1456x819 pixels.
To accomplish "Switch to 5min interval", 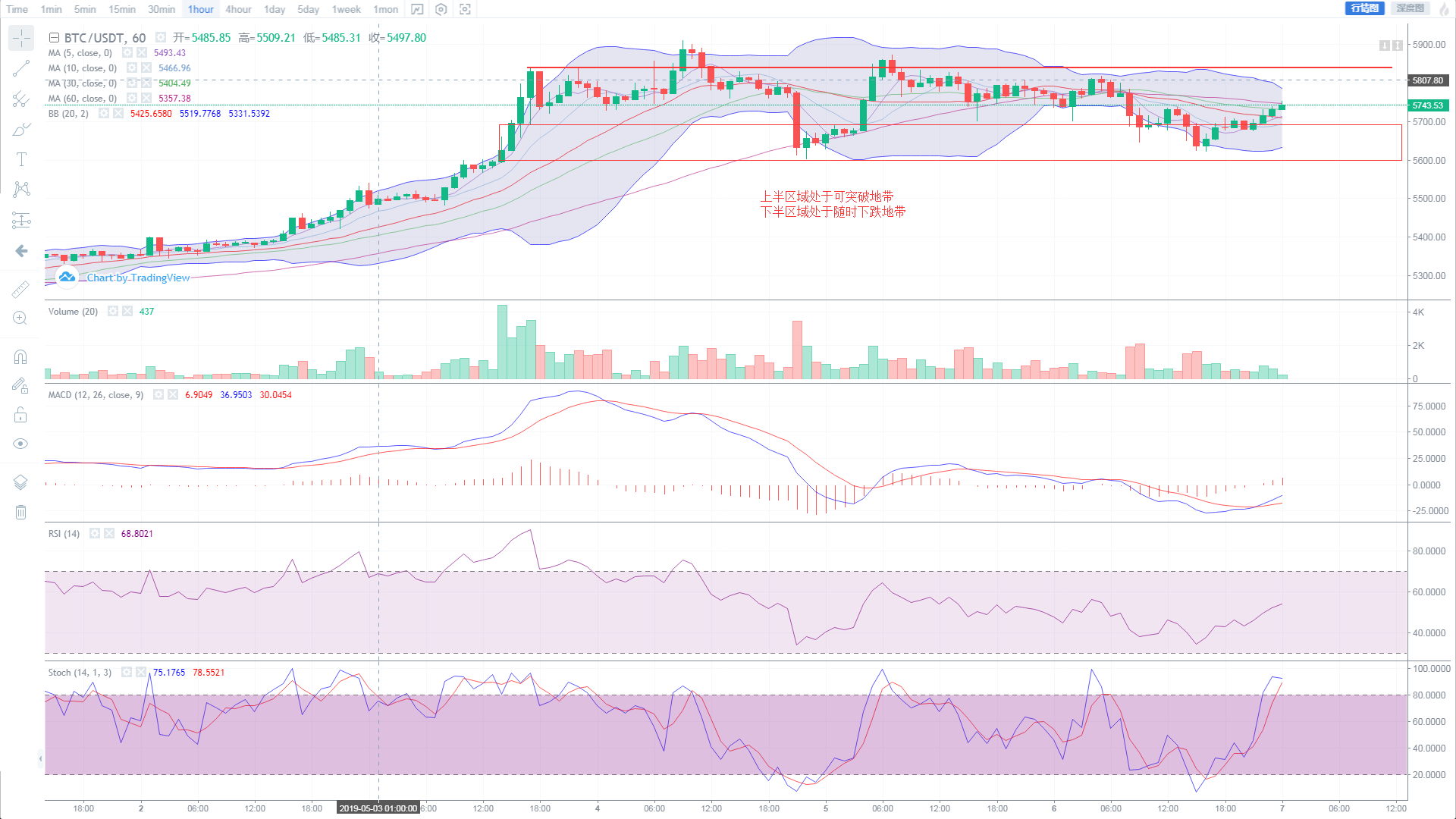I will click(85, 9).
